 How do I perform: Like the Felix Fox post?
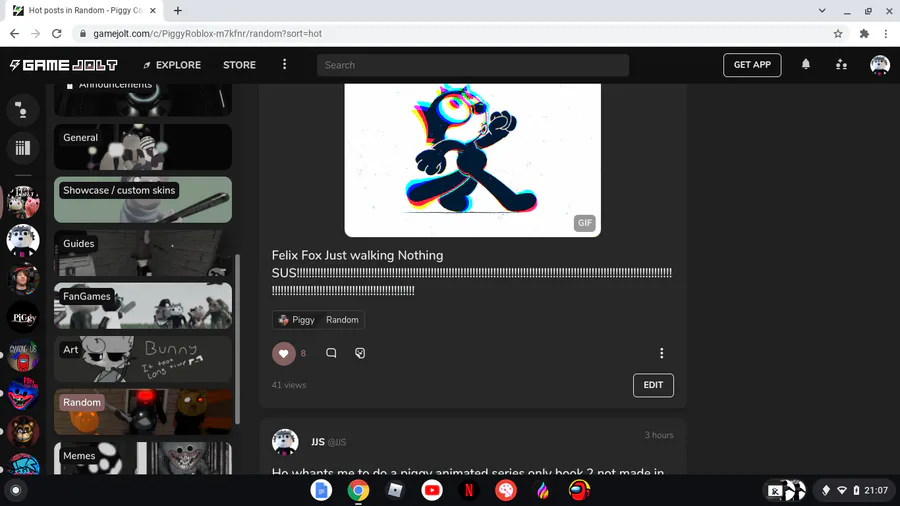[284, 353]
